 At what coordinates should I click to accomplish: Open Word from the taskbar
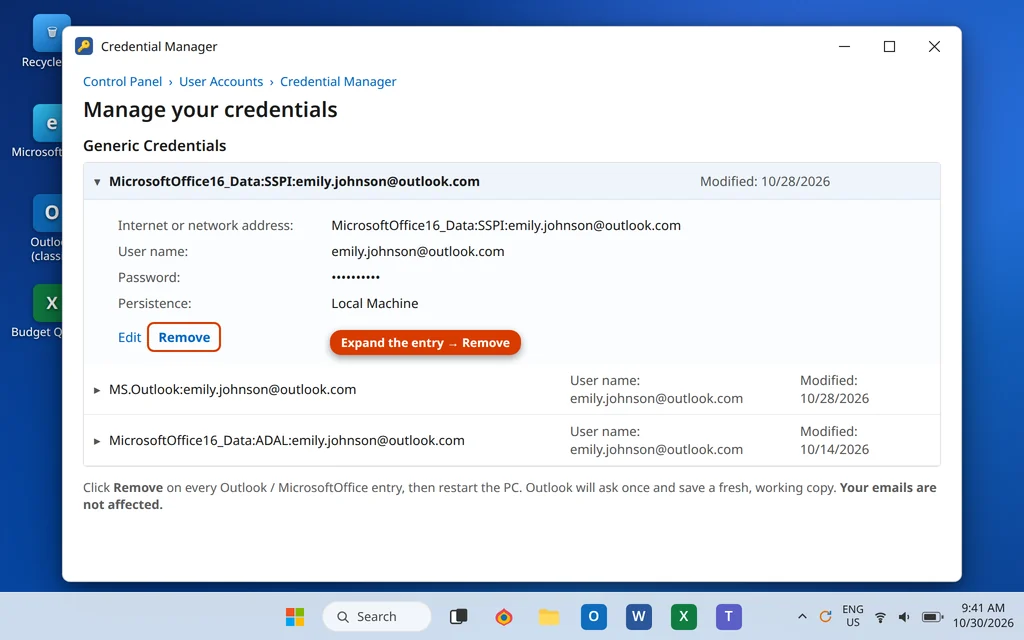pyautogui.click(x=639, y=616)
